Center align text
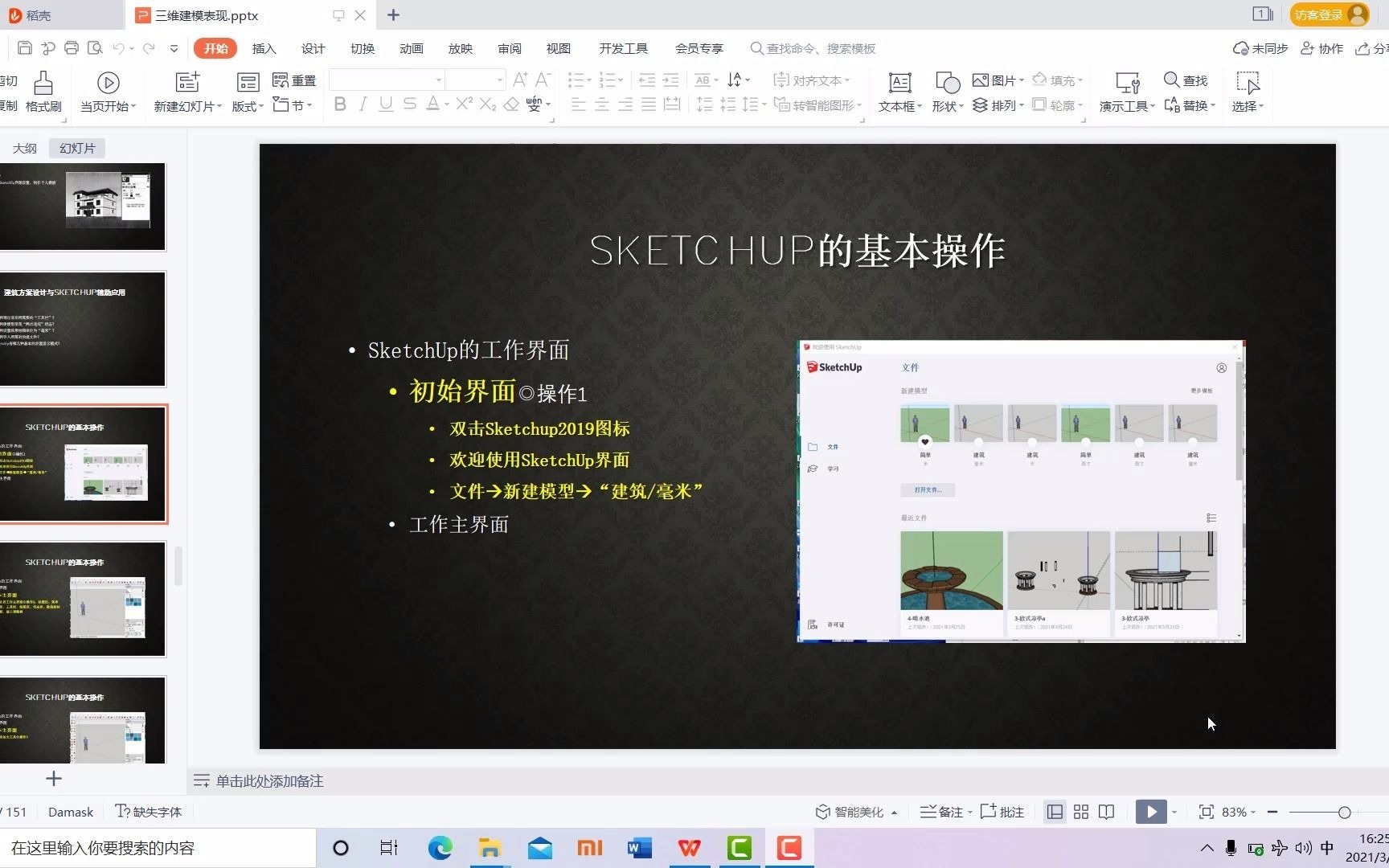1389x868 pixels. click(601, 104)
